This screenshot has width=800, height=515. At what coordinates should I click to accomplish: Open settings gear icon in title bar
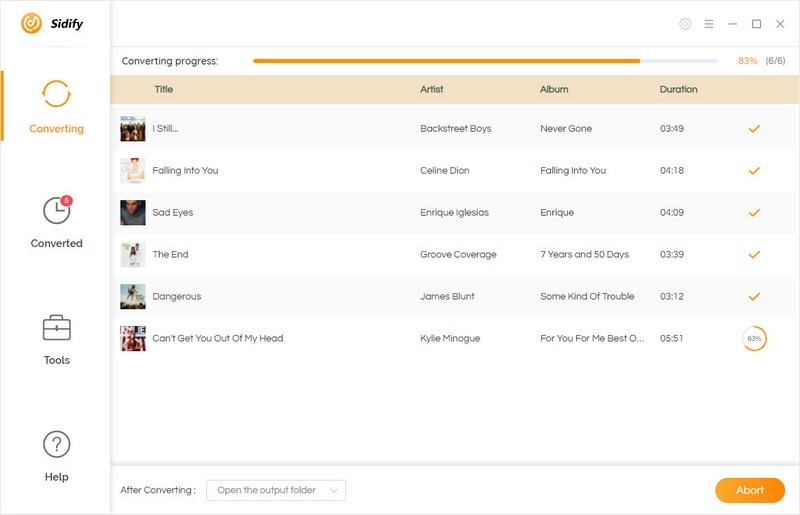pyautogui.click(x=685, y=24)
